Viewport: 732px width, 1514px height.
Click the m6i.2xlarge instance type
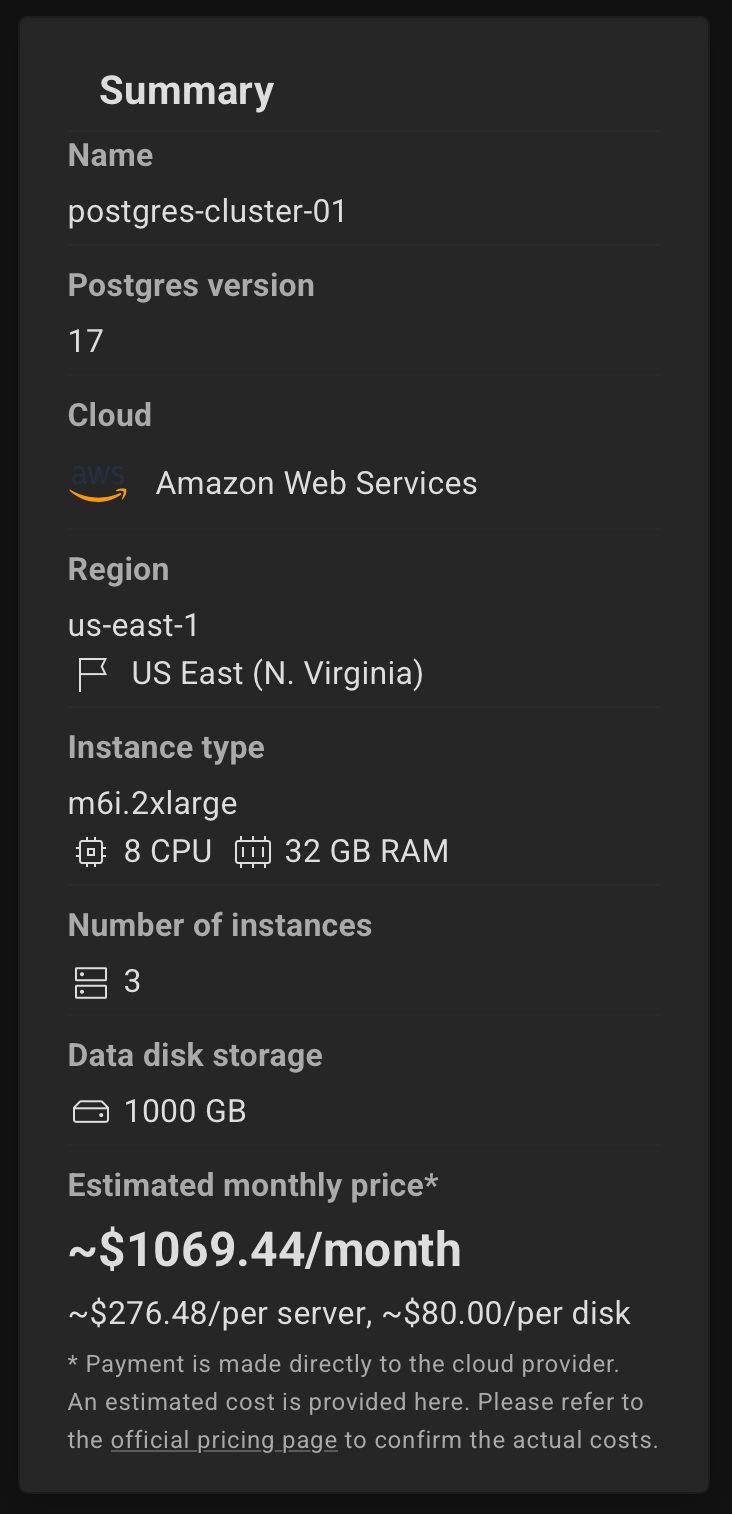pyautogui.click(x=153, y=803)
